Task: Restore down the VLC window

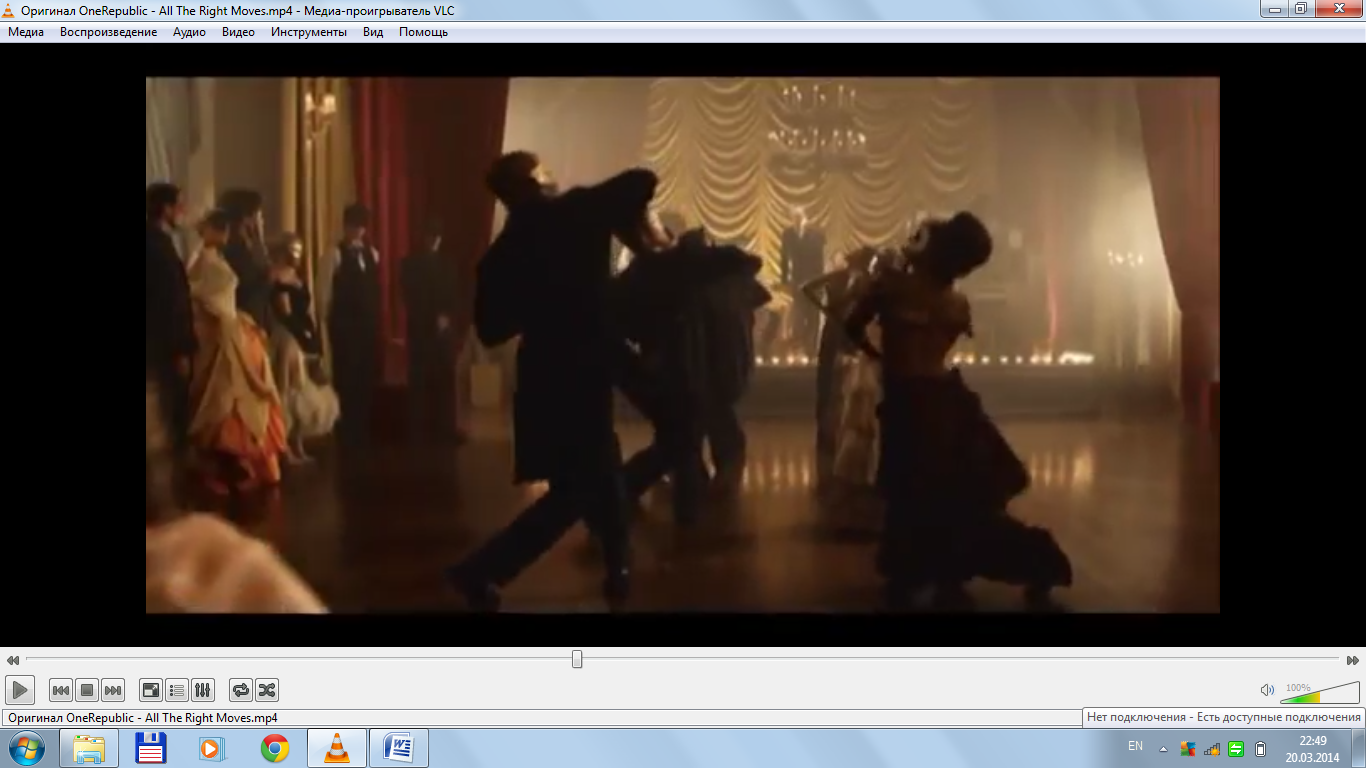Action: [x=1299, y=8]
